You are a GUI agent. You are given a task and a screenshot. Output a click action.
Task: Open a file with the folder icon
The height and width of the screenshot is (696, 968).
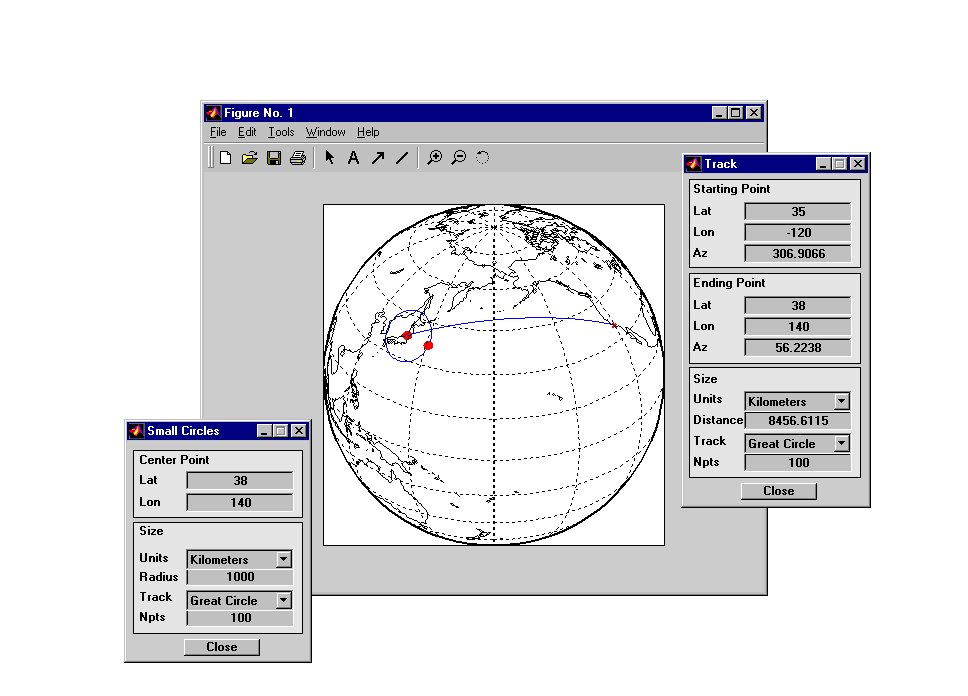(x=249, y=158)
